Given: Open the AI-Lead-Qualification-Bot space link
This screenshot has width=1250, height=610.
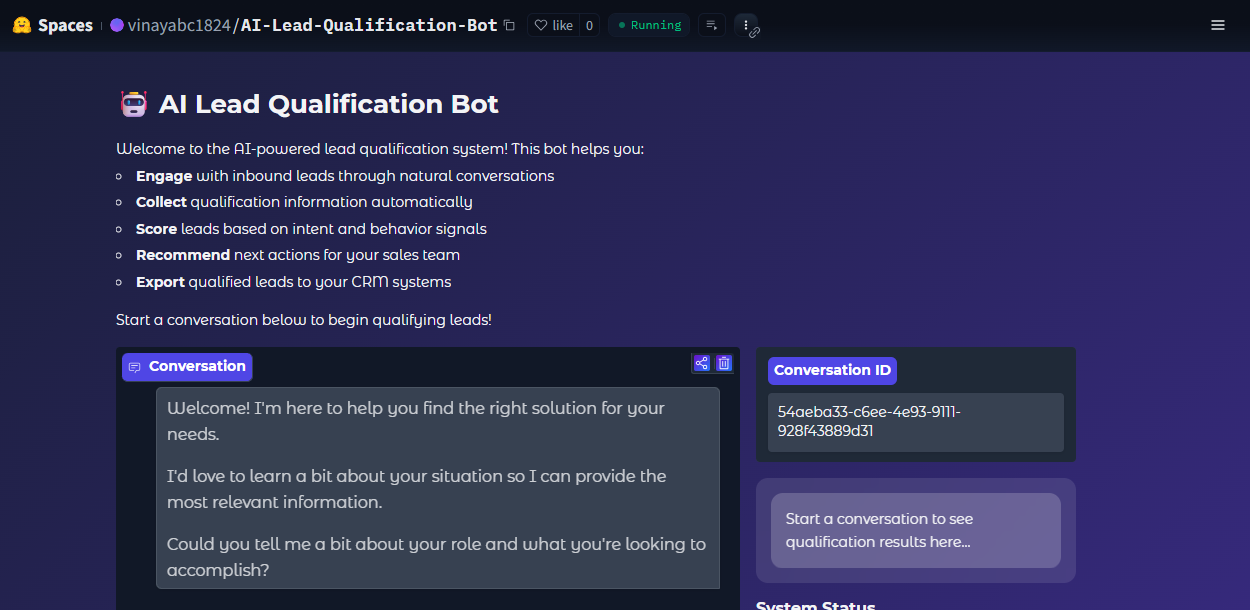Looking at the screenshot, I should 369,25.
